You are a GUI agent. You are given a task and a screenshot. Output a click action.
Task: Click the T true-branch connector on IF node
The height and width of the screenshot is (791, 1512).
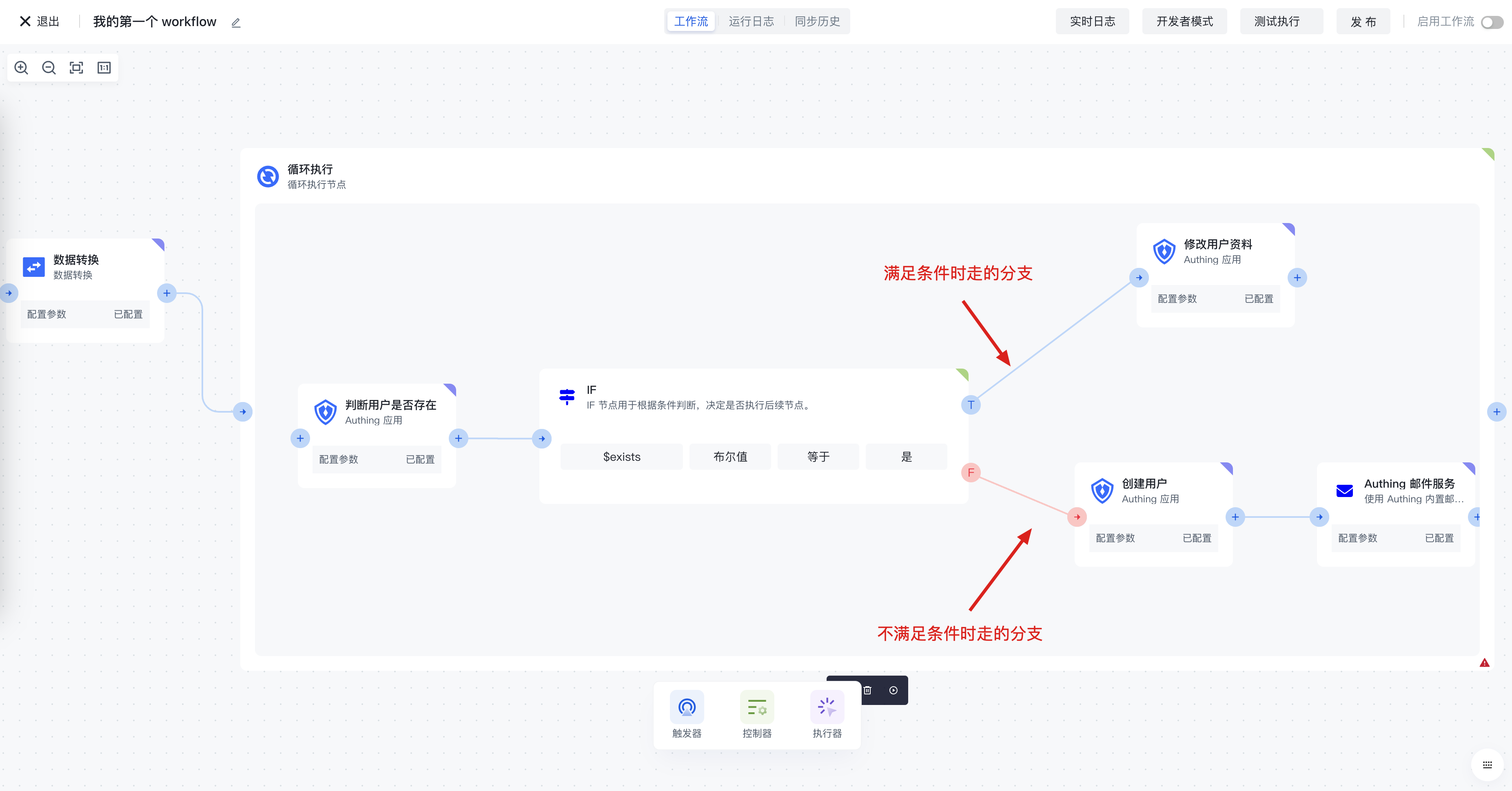coord(971,405)
